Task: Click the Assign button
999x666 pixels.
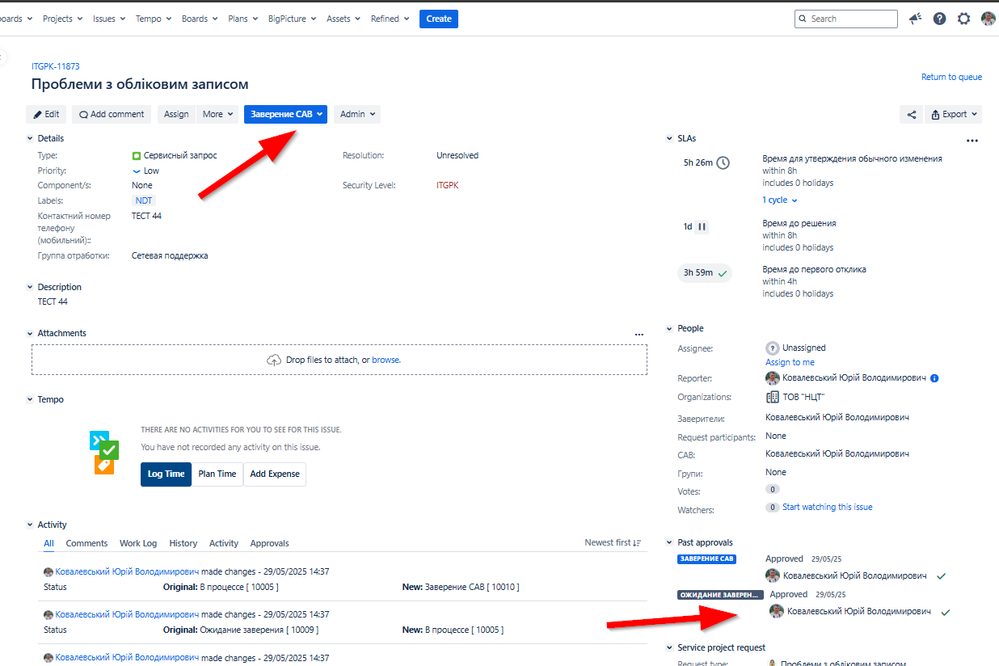Action: coord(176,114)
